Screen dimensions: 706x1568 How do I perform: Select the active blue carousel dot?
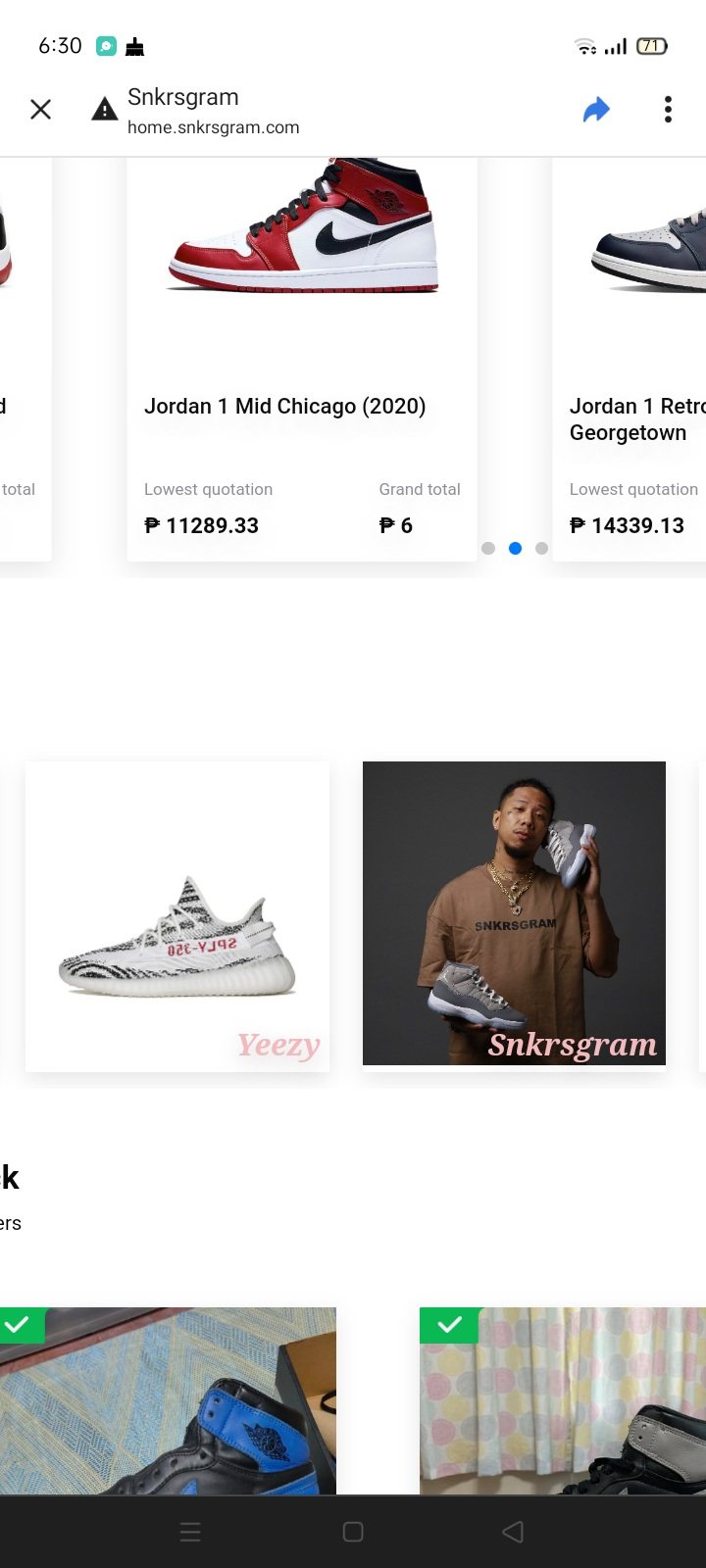515,549
